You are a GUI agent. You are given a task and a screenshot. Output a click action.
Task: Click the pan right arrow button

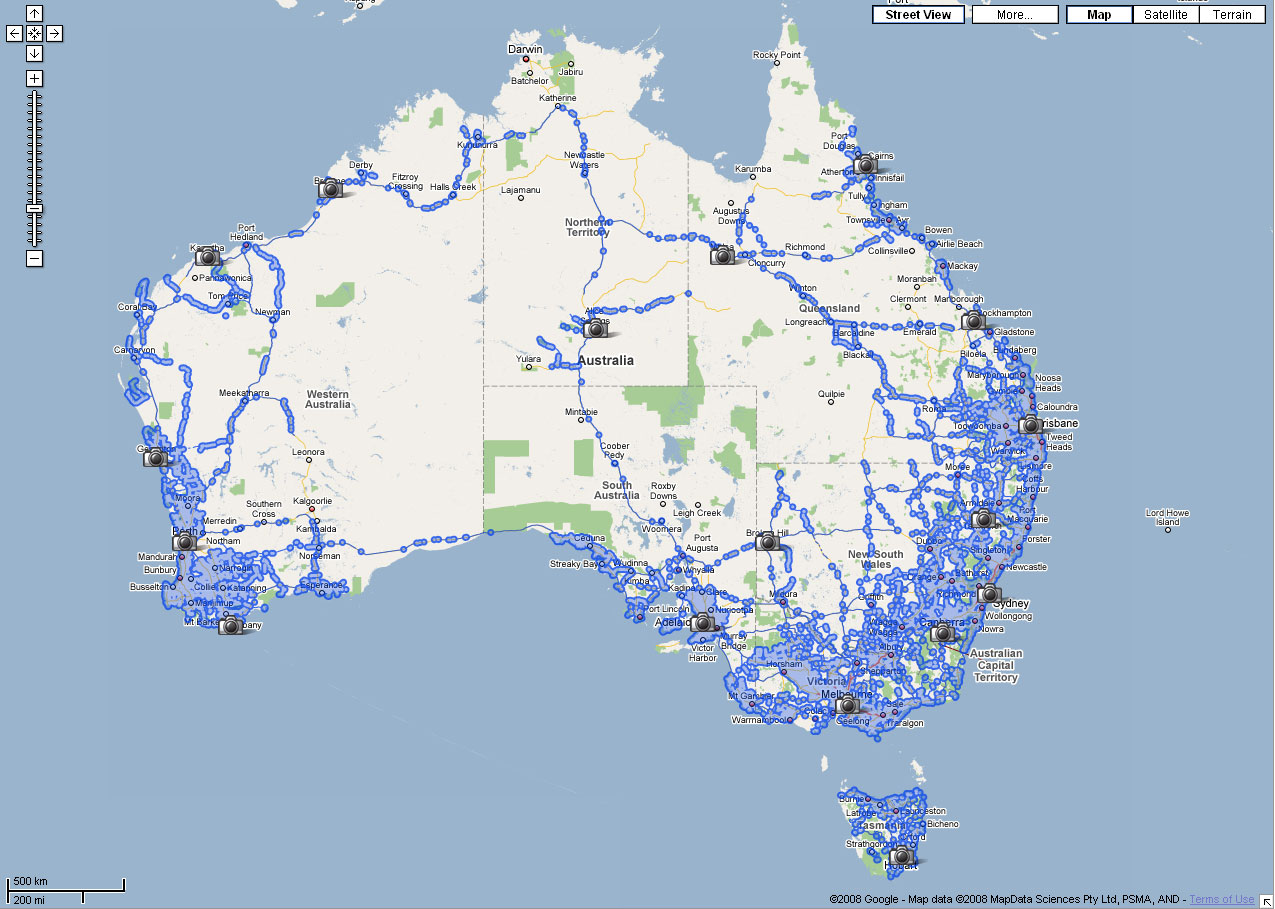click(54, 34)
